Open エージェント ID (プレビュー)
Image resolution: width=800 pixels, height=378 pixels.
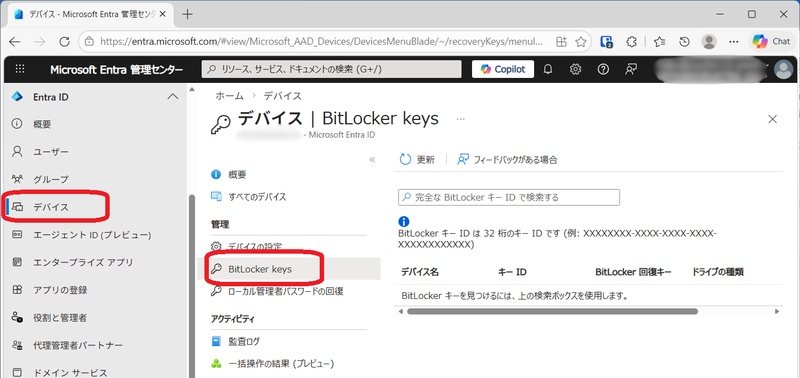click(x=92, y=235)
